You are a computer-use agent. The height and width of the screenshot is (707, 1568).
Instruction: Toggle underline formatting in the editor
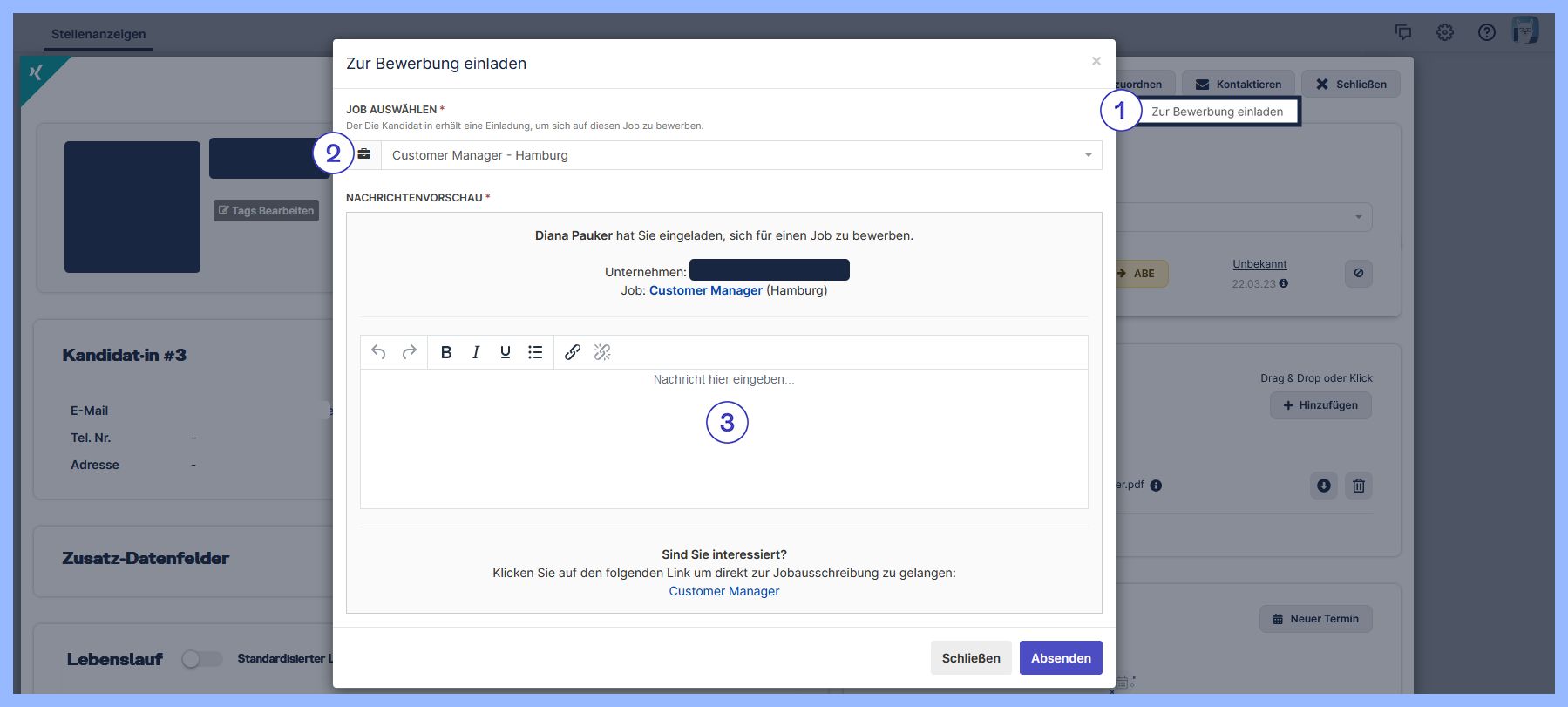coord(506,352)
